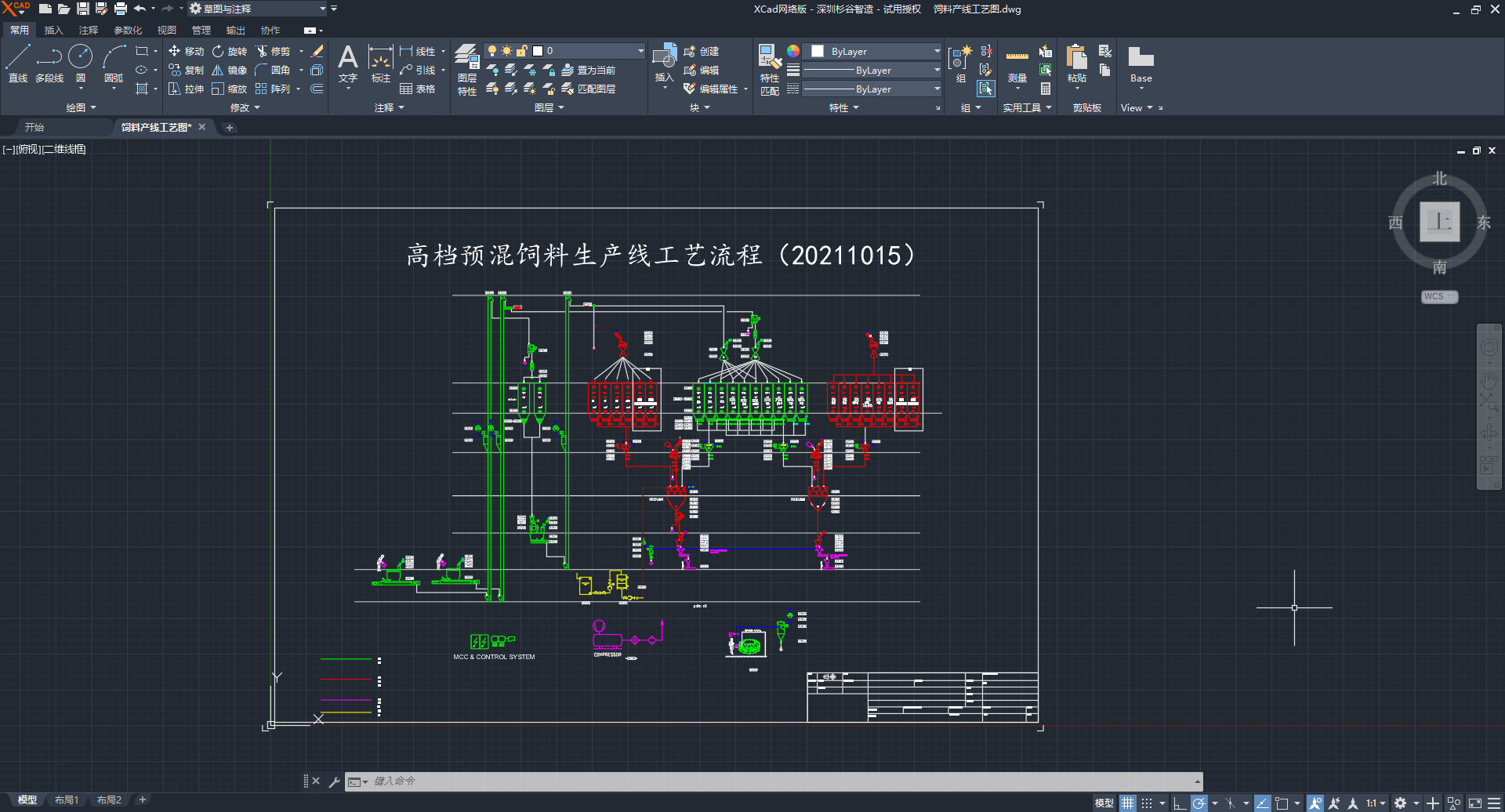
Task: Open the 1:1 annotation scale dropdown
Action: [x=1376, y=803]
